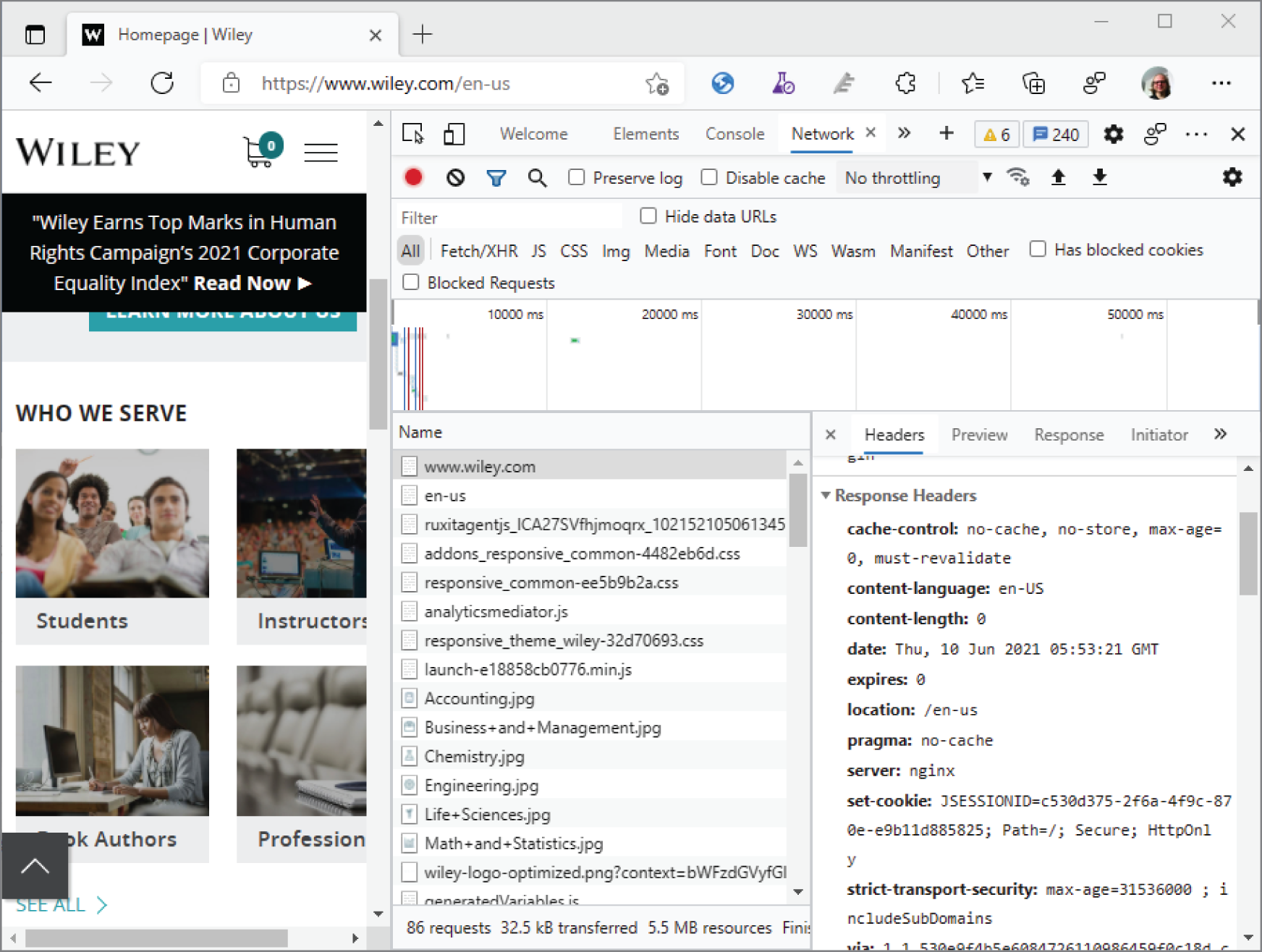Stop recording the network log
The width and height of the screenshot is (1262, 952).
click(413, 177)
